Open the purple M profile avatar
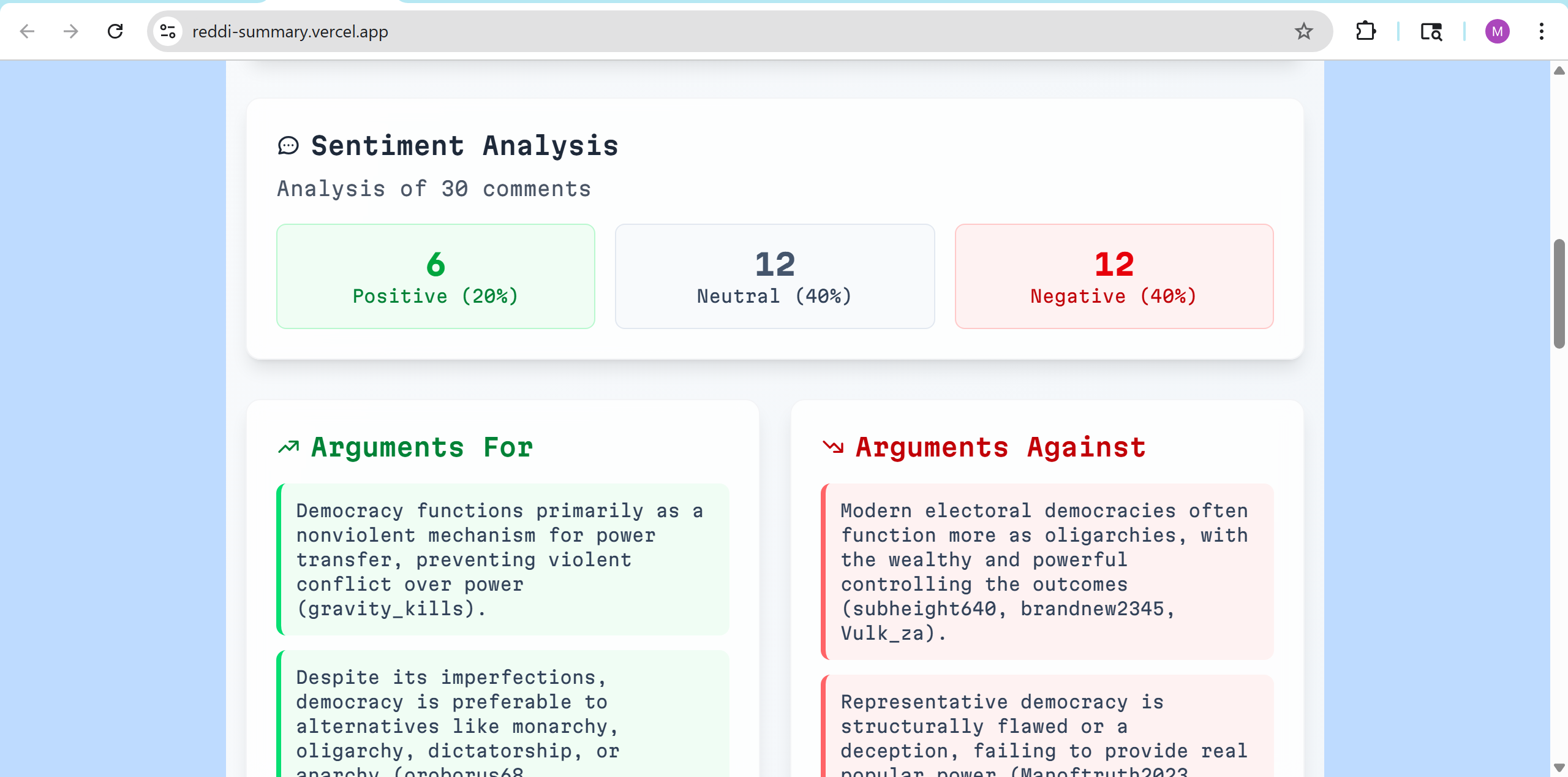This screenshot has width=1568, height=777. (x=1497, y=31)
